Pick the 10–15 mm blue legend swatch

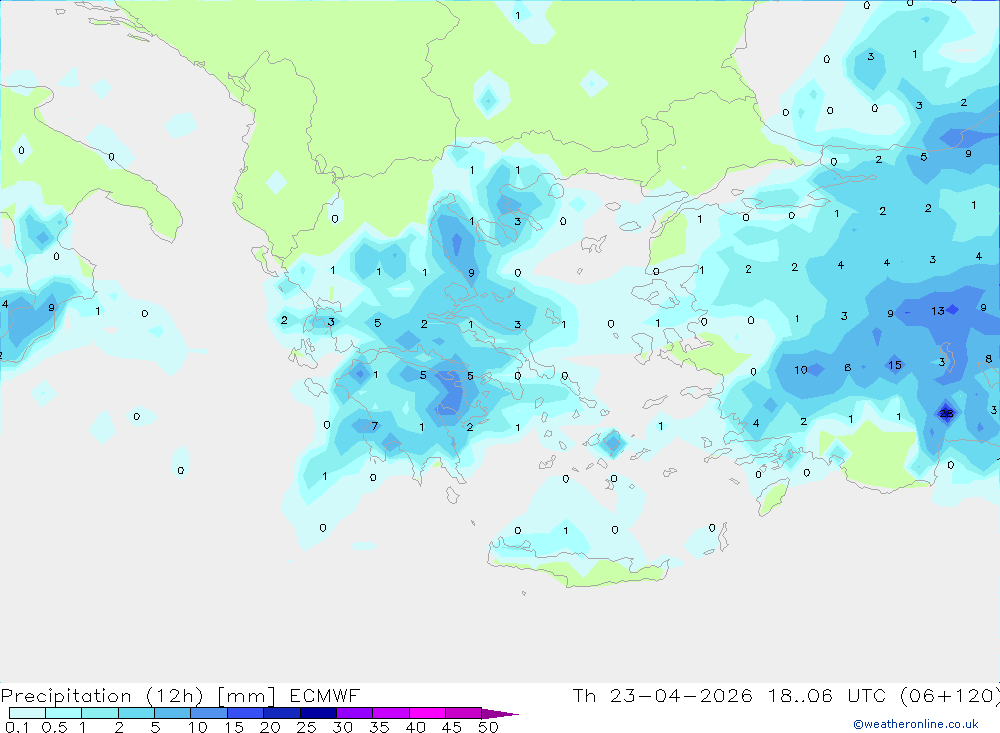[x=209, y=713]
